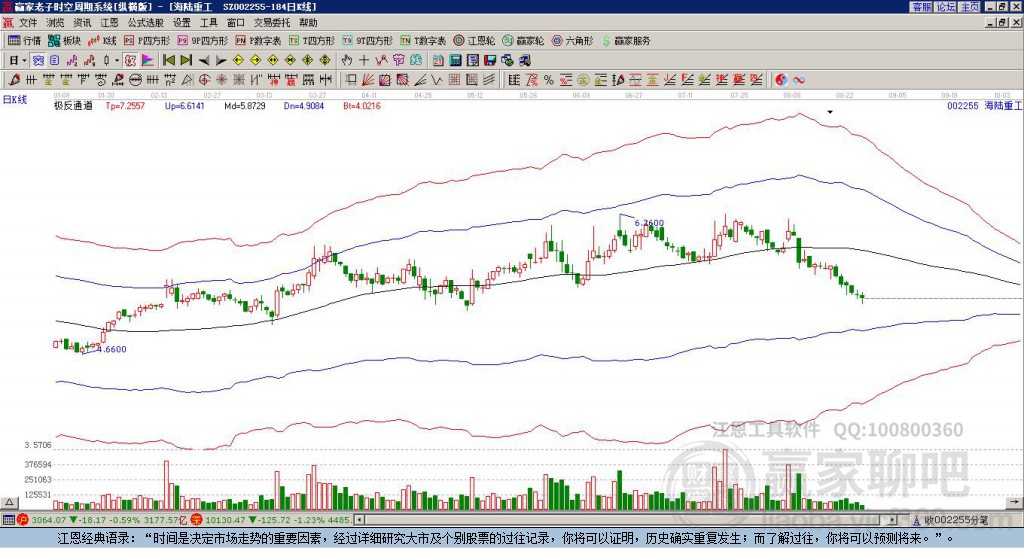1024x548 pixels.
Task: Expand bottom-left panel up arrow
Action: pyautogui.click(x=9, y=502)
